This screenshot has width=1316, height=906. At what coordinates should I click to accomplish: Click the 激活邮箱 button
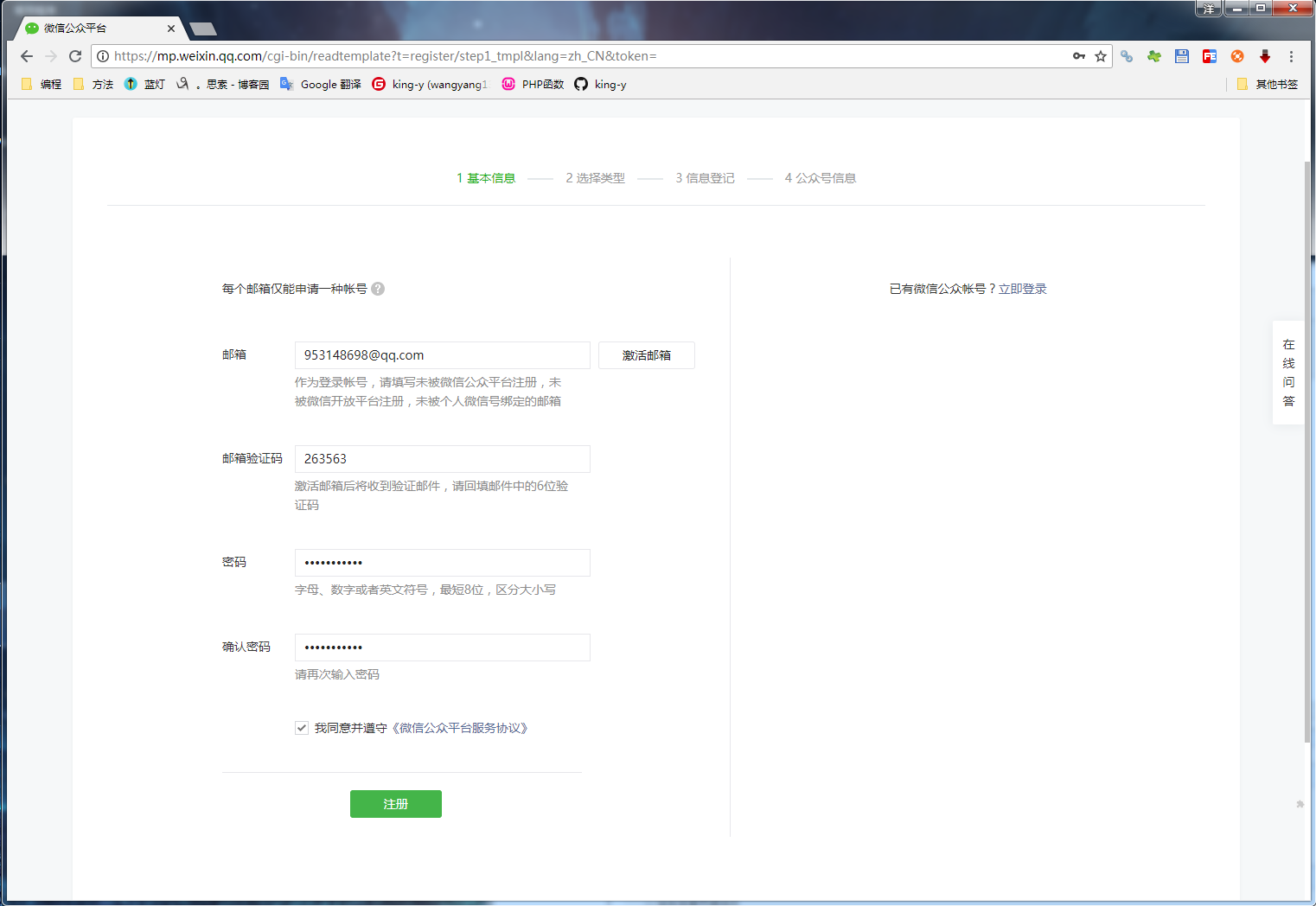[647, 355]
